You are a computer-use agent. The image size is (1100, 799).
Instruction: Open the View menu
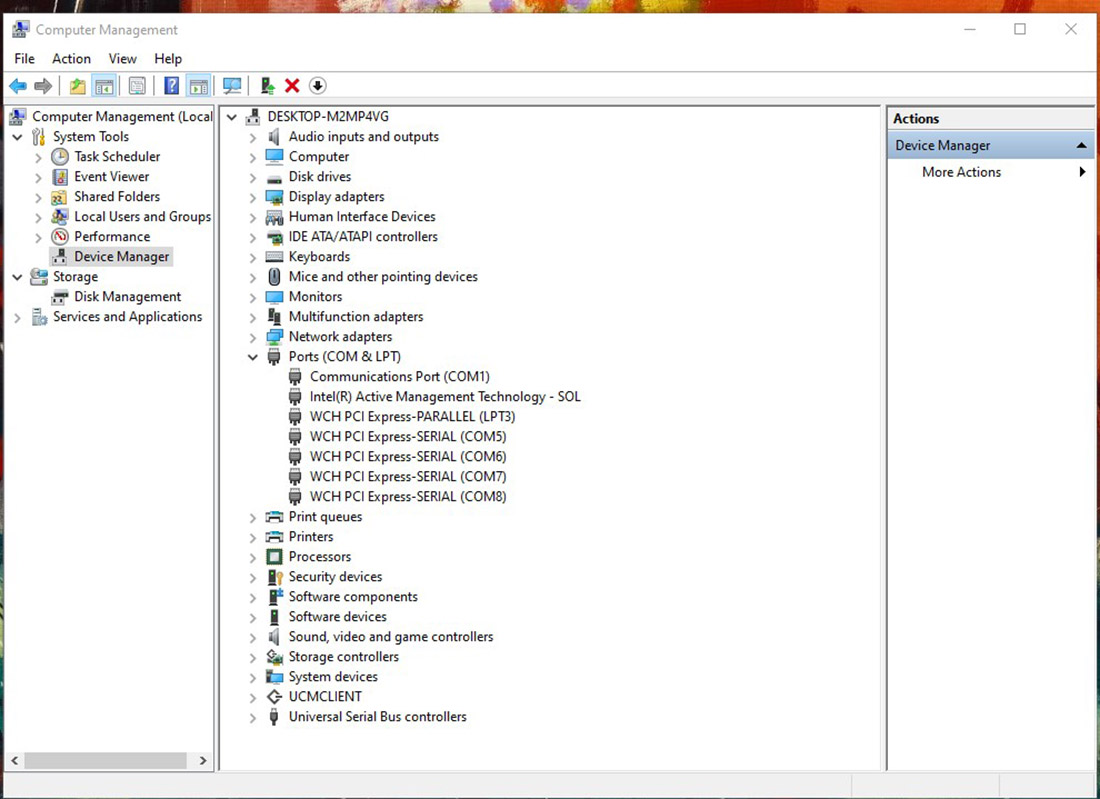122,59
